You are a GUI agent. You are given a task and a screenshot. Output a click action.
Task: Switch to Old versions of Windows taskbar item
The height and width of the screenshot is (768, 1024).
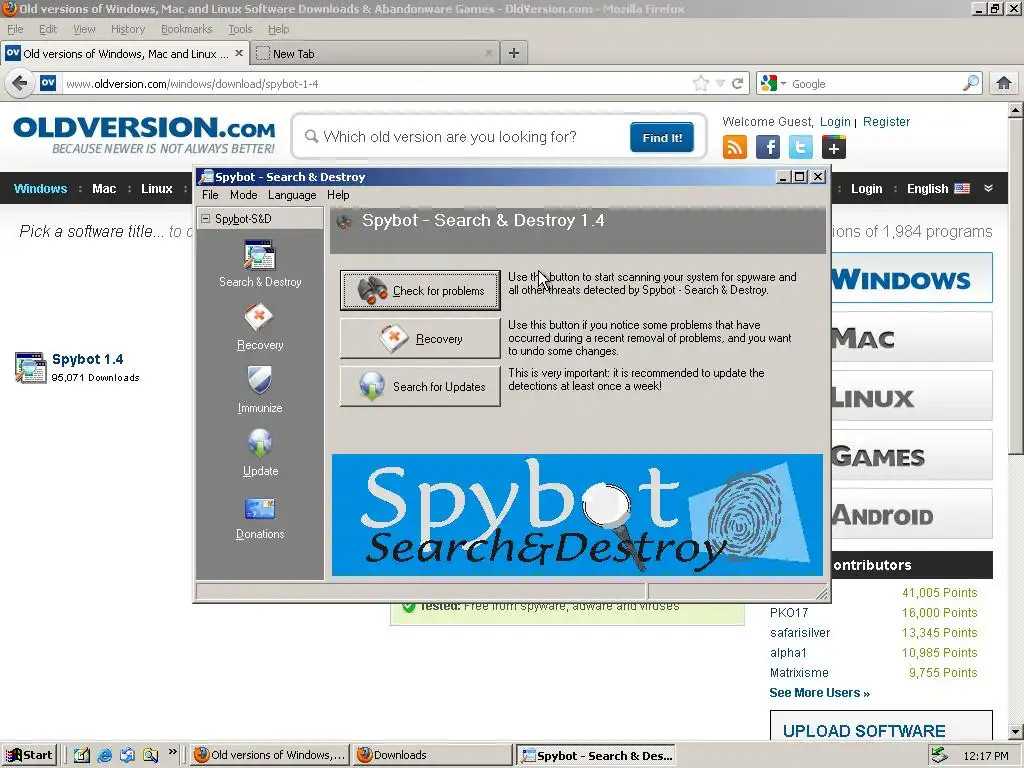pos(270,755)
